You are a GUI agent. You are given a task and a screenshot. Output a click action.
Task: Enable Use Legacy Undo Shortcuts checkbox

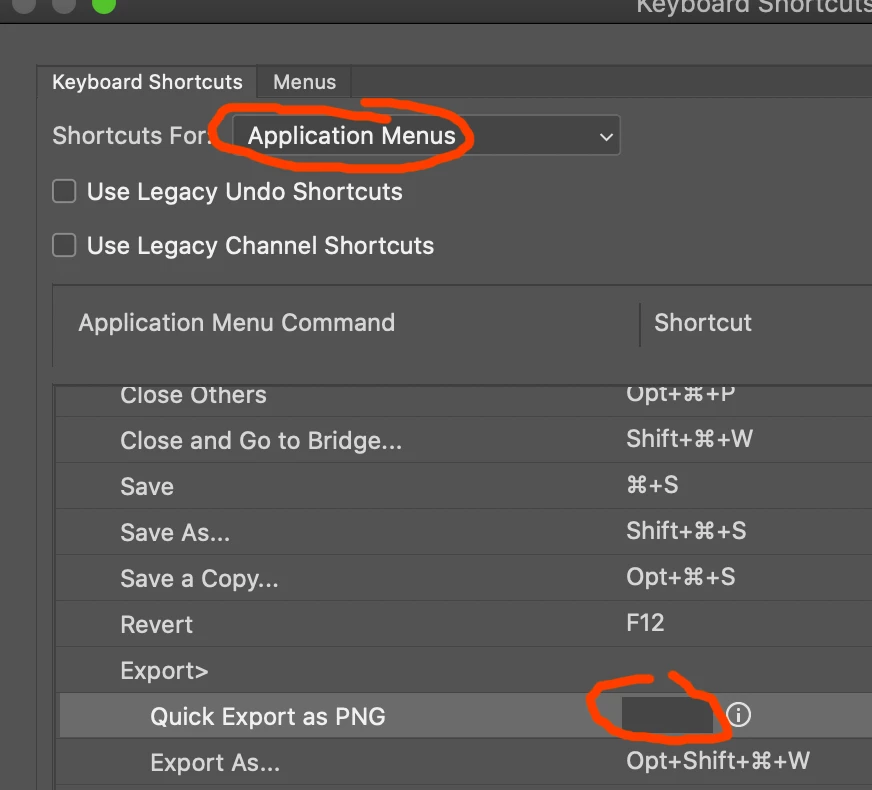click(64, 191)
